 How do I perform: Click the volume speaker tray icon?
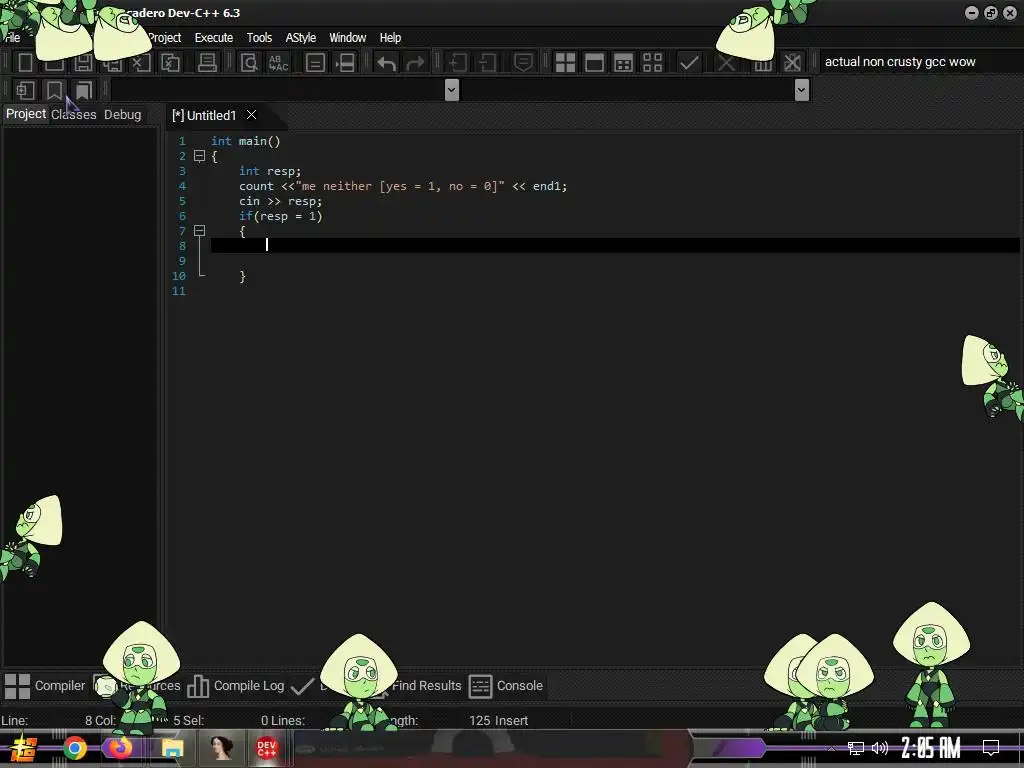(x=880, y=748)
